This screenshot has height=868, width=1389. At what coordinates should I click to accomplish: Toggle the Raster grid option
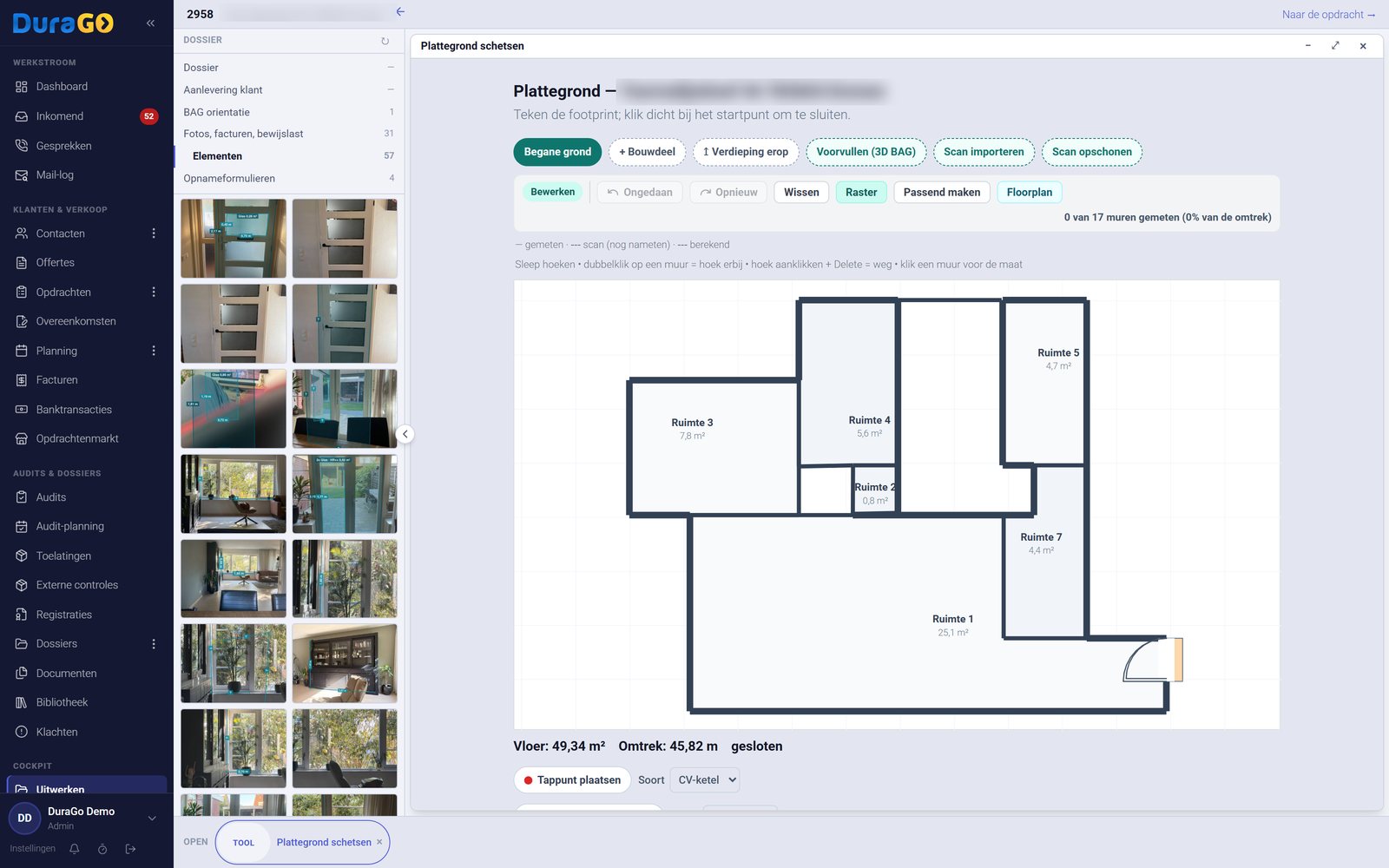861,193
